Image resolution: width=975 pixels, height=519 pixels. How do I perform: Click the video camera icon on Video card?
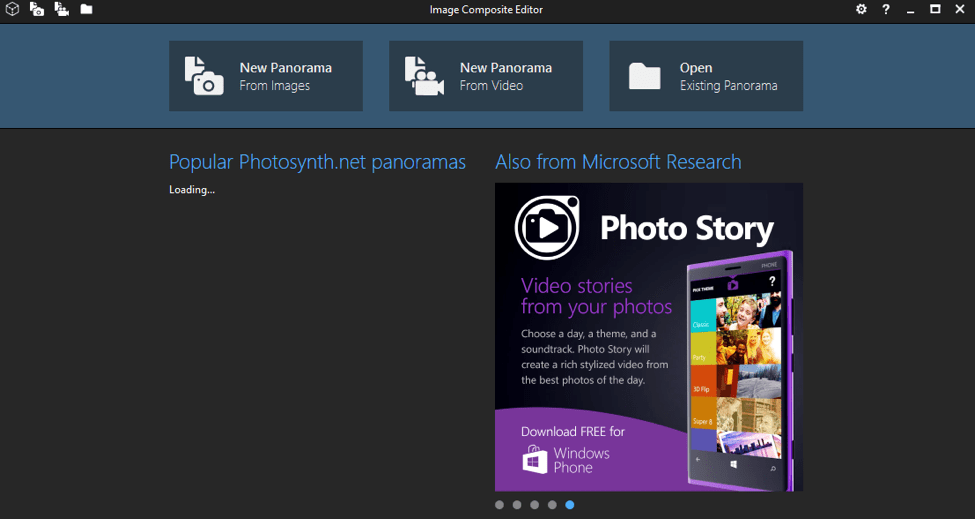pyautogui.click(x=424, y=76)
